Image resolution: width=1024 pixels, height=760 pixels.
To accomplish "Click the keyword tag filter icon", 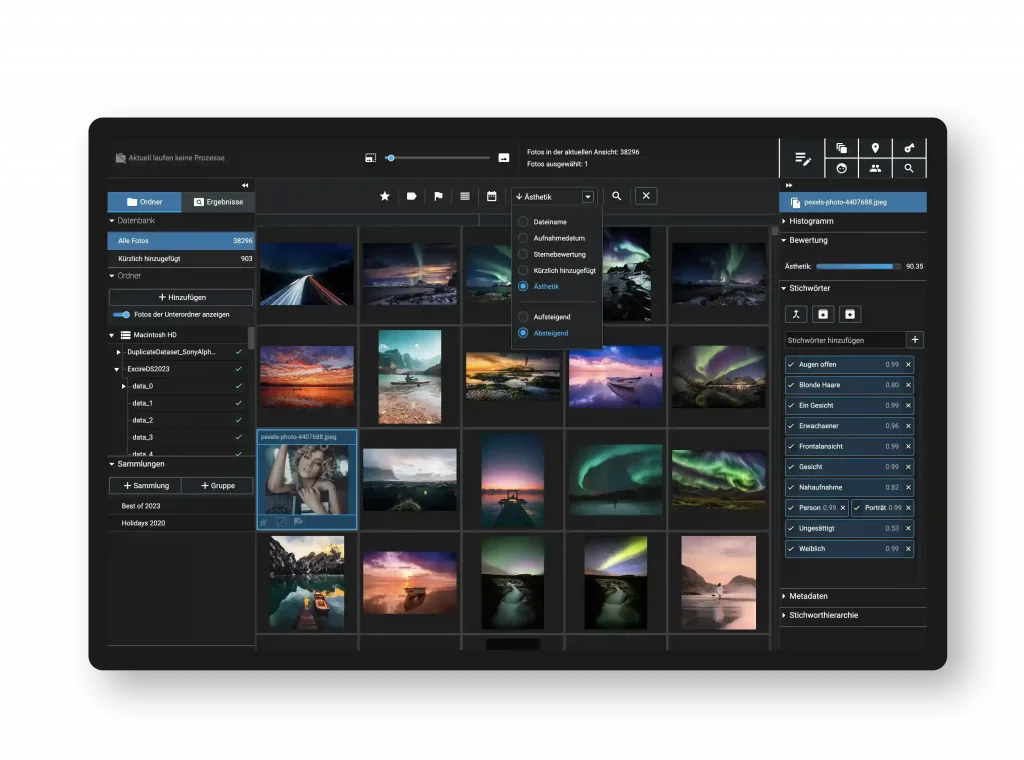I will tap(411, 197).
